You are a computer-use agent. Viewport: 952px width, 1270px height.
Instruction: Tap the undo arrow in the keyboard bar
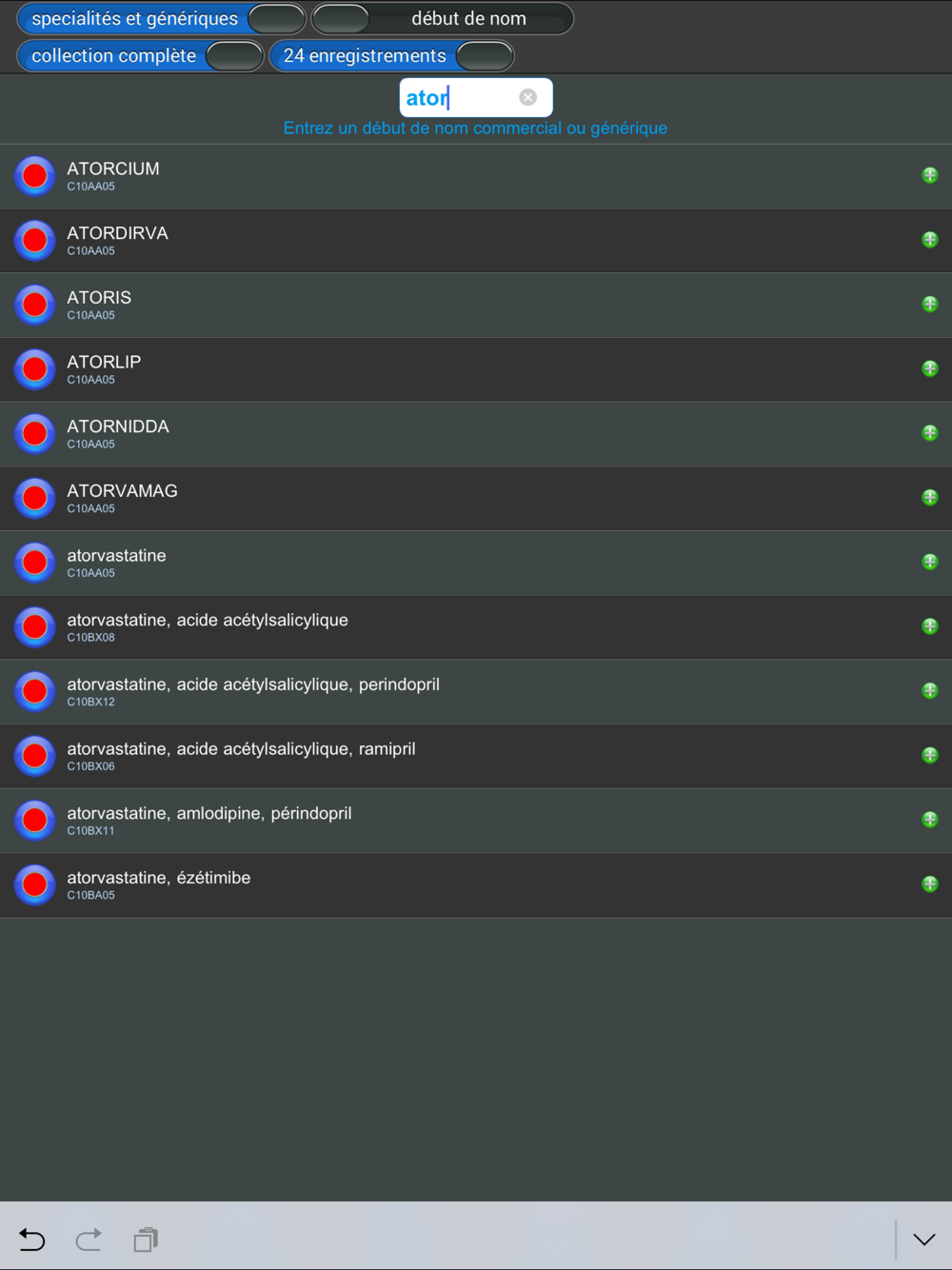pyautogui.click(x=31, y=1240)
